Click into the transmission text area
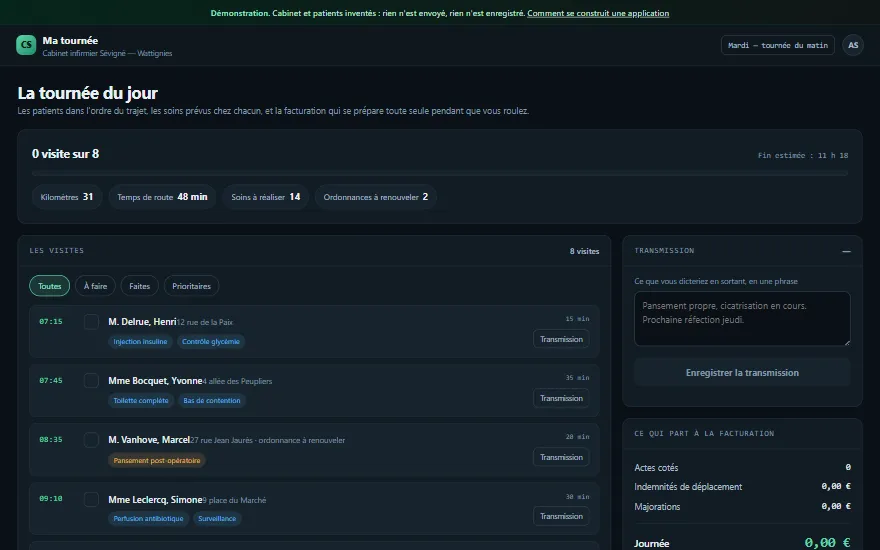This screenshot has height=550, width=880. pyautogui.click(x=742, y=318)
